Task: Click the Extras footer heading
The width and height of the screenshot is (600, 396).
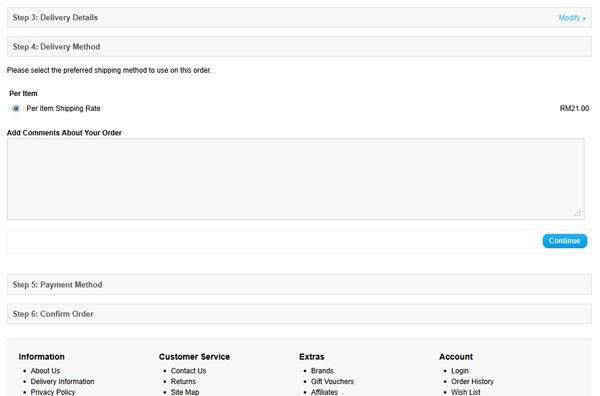Action: 311,357
